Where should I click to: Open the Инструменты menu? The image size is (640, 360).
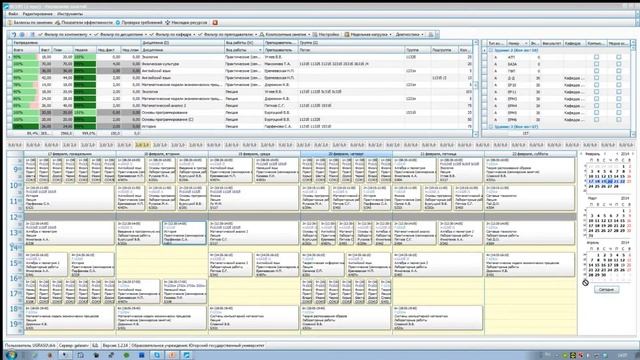pyautogui.click(x=70, y=14)
